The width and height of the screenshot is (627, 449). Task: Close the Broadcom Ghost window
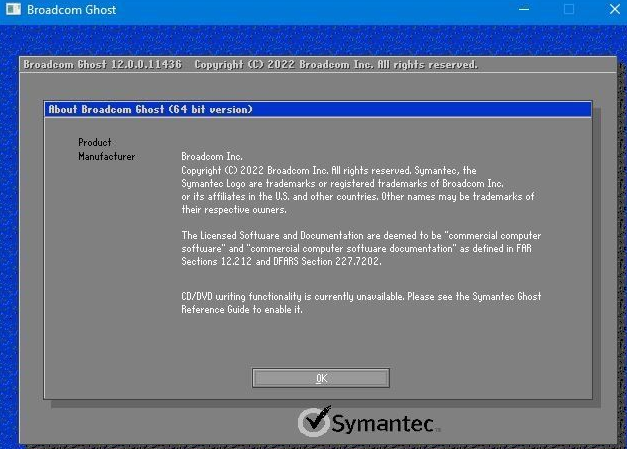pos(615,9)
